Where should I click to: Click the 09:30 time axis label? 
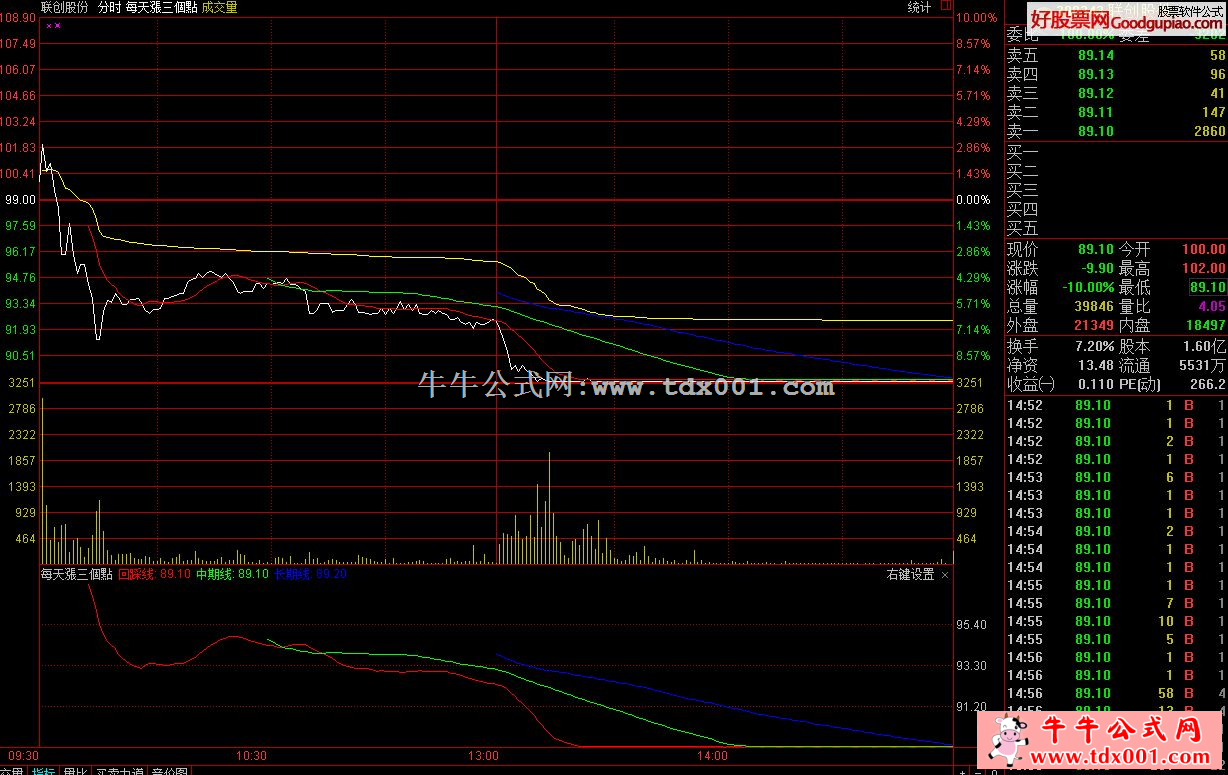pos(21,755)
